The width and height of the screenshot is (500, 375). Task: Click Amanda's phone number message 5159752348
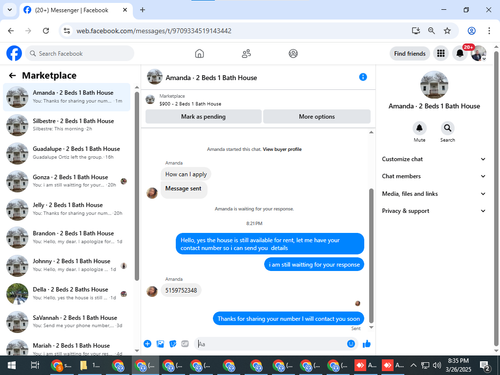(181, 290)
